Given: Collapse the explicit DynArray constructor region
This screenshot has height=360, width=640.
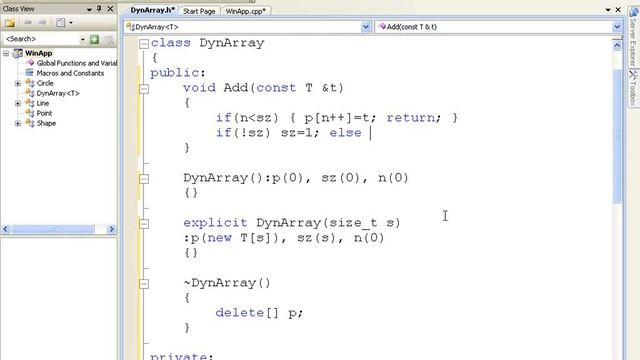Looking at the screenshot, I should (x=144, y=224).
